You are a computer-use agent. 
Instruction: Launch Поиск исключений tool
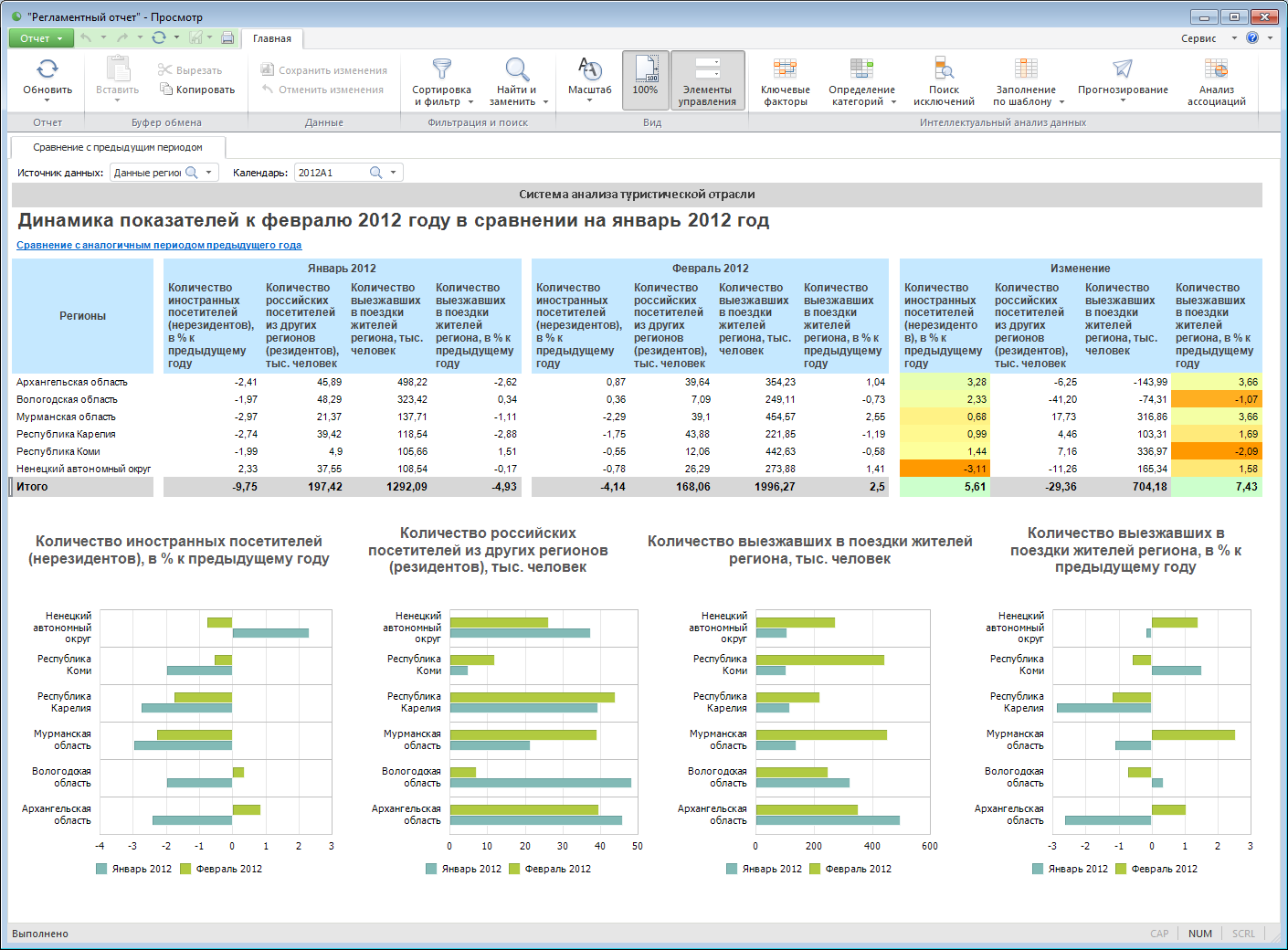(944, 69)
